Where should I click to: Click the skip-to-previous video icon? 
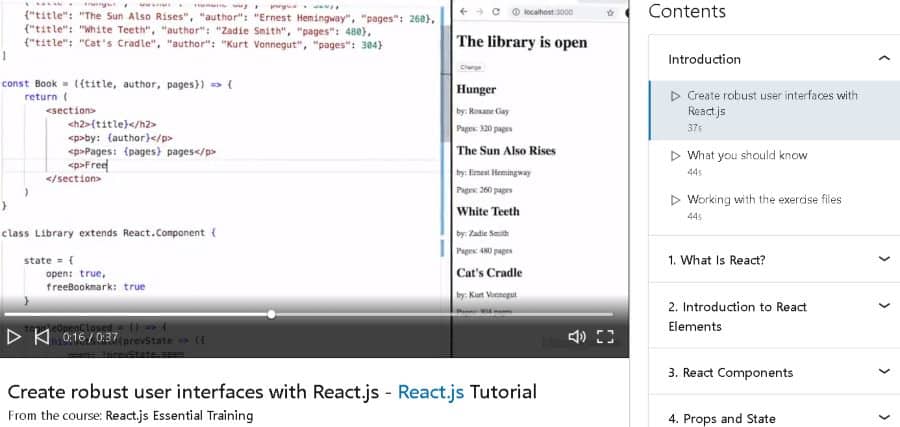42,337
